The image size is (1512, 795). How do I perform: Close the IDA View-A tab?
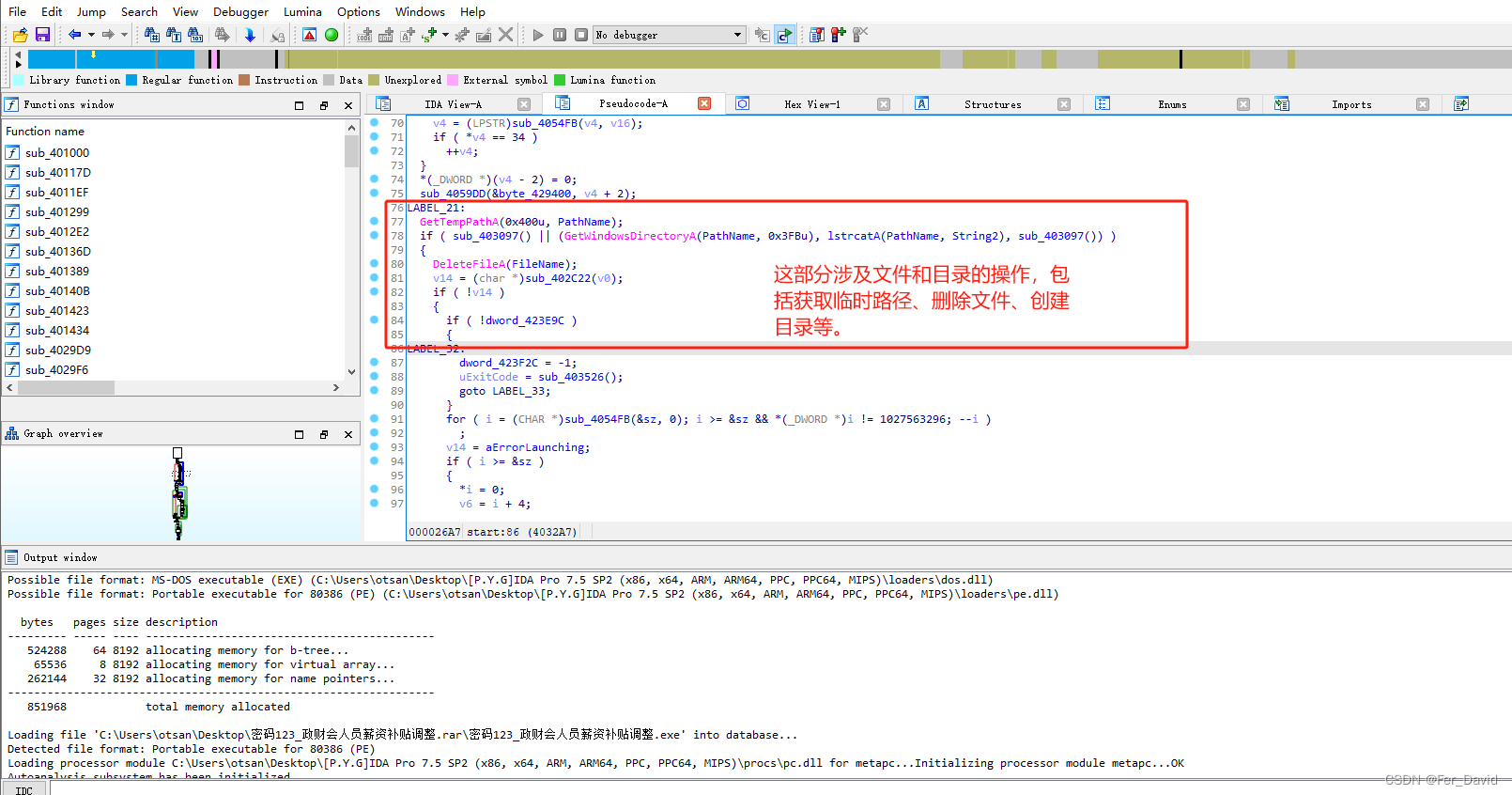(524, 104)
